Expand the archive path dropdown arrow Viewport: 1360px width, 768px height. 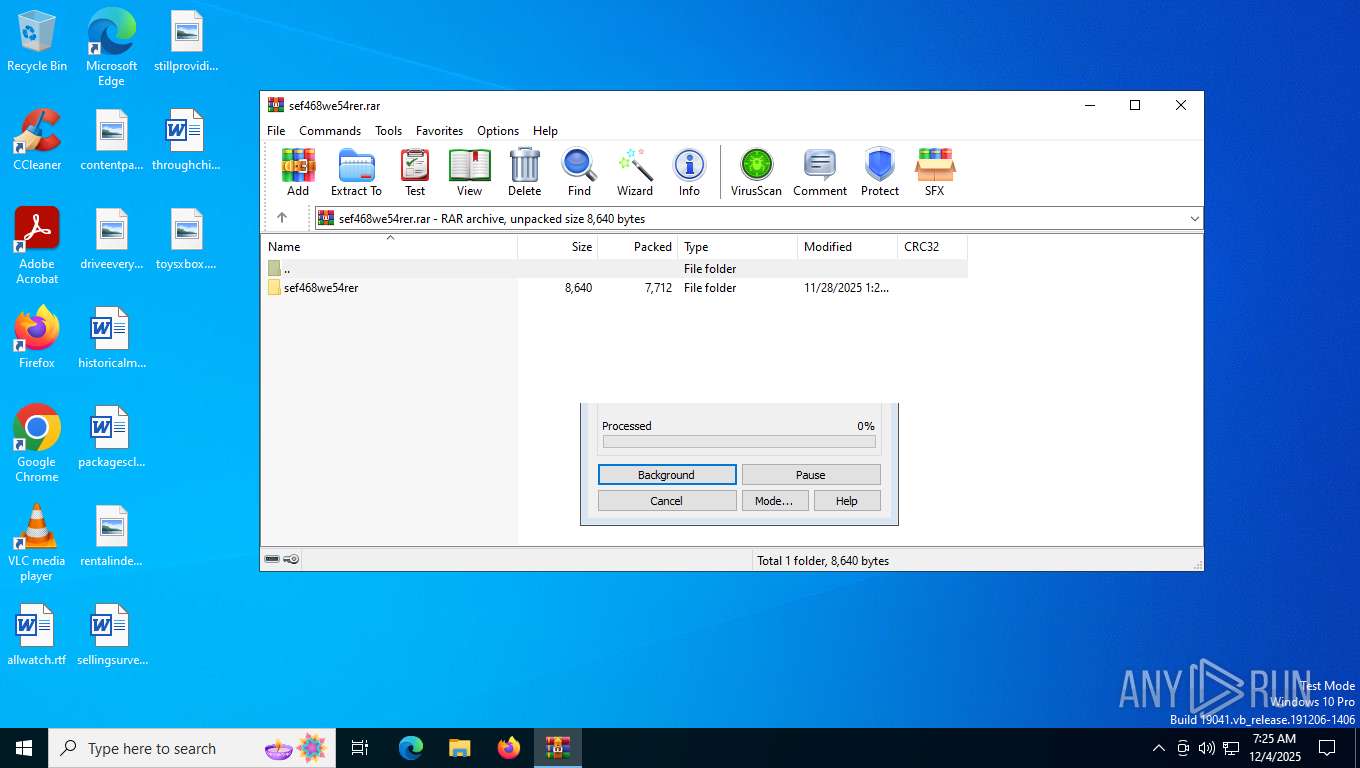1194,218
